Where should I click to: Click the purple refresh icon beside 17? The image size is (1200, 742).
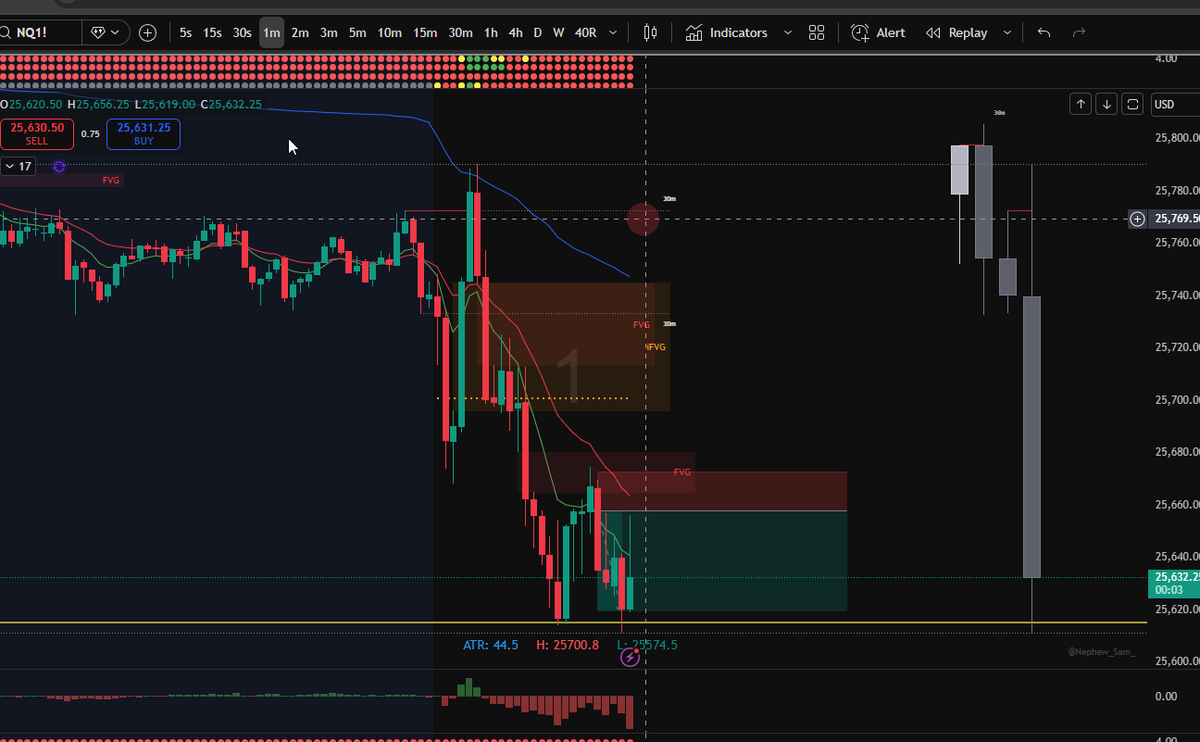59,167
